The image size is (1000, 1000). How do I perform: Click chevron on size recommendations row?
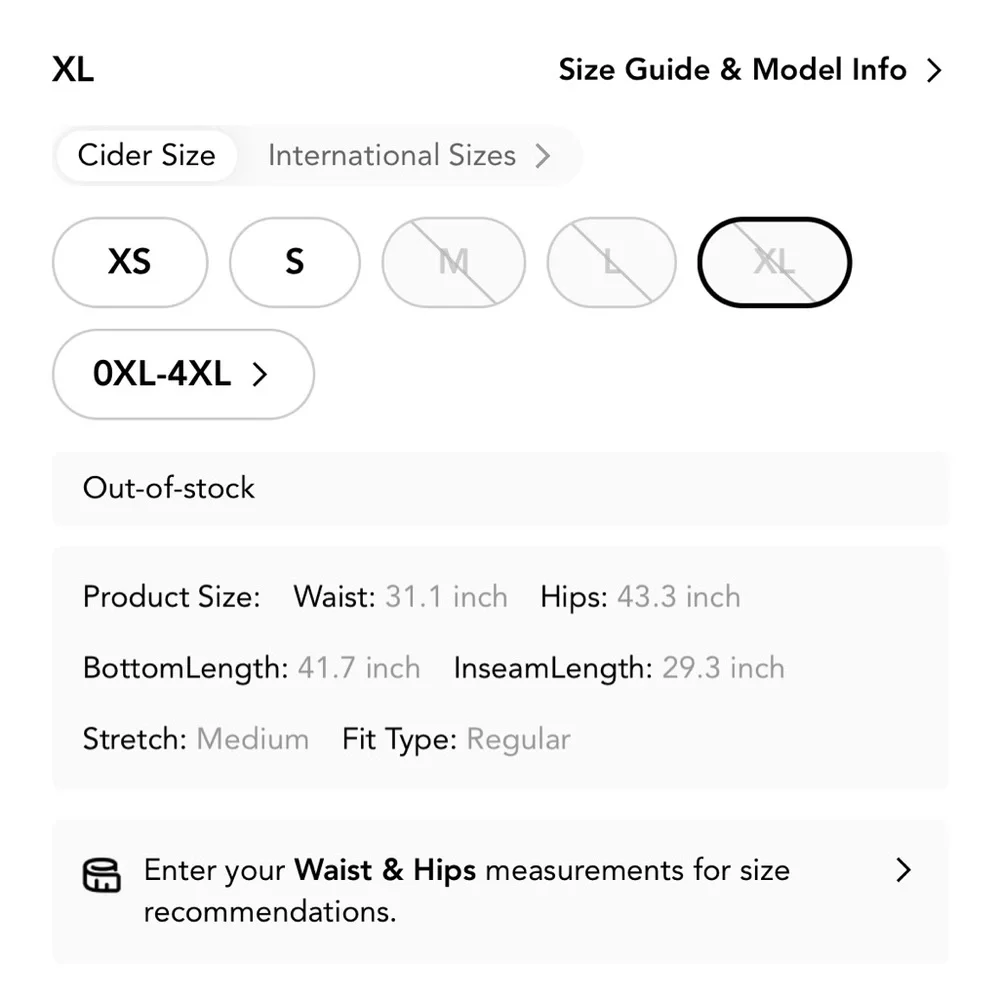coord(904,870)
